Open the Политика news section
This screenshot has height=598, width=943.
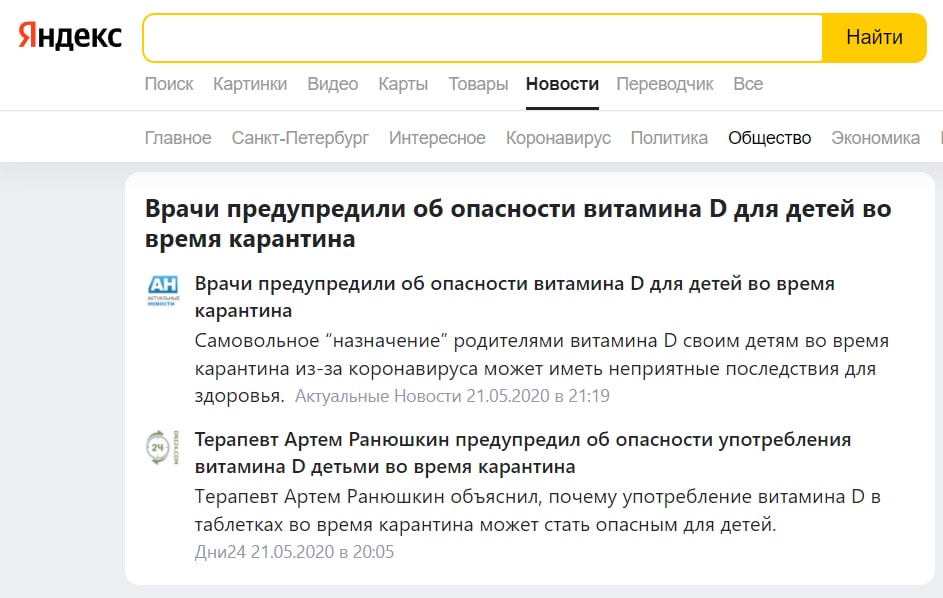coord(669,138)
